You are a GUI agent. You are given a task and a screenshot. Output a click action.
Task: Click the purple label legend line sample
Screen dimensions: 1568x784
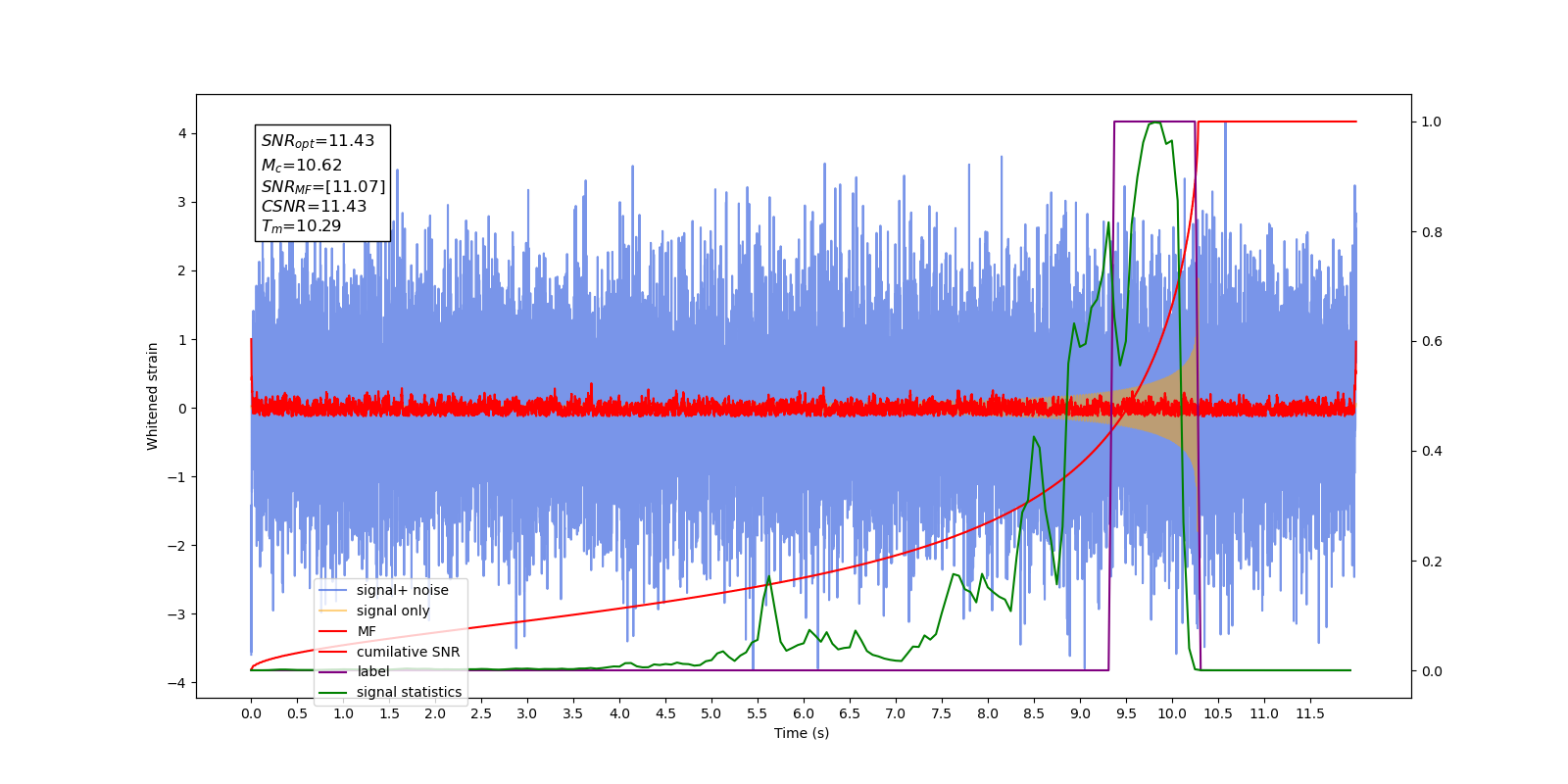pos(333,671)
